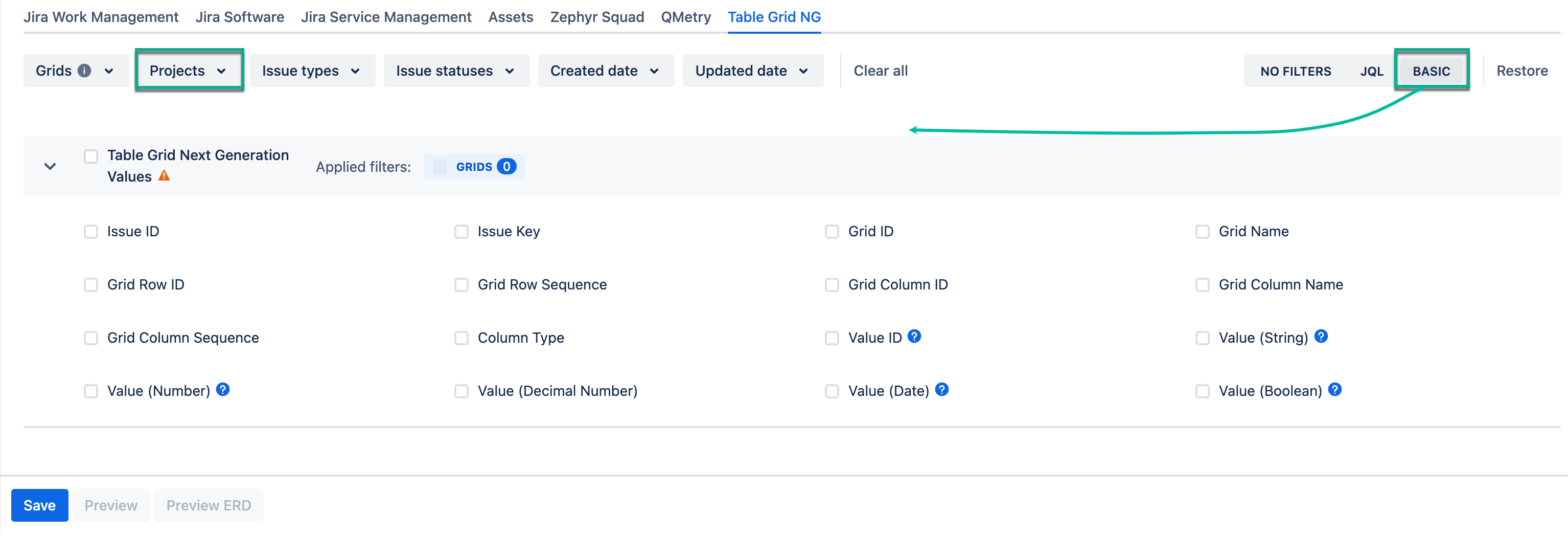The width and height of the screenshot is (1568, 535).
Task: Check the Issue ID checkbox
Action: (90, 232)
